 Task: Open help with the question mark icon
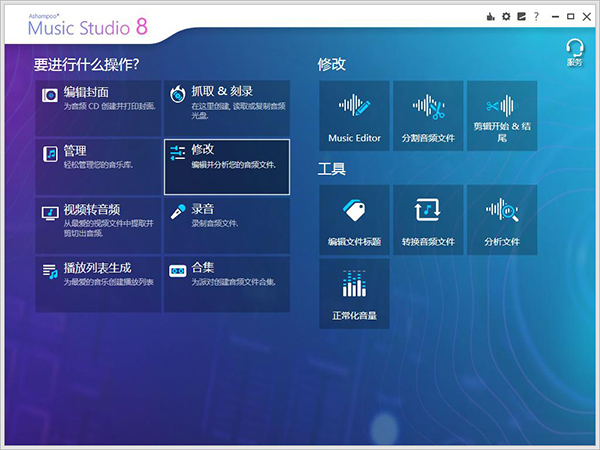(536, 16)
